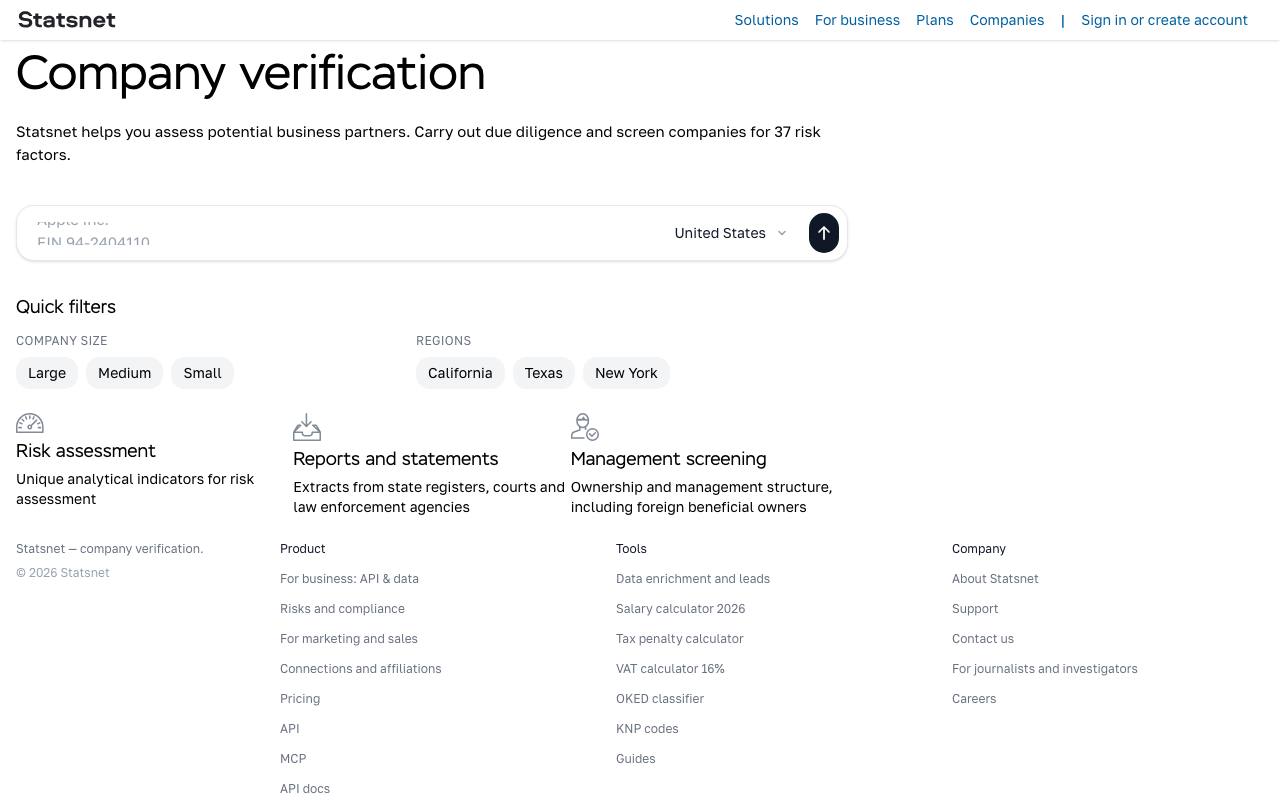Submit search with the arrow button
1280x800 pixels.
tap(824, 233)
